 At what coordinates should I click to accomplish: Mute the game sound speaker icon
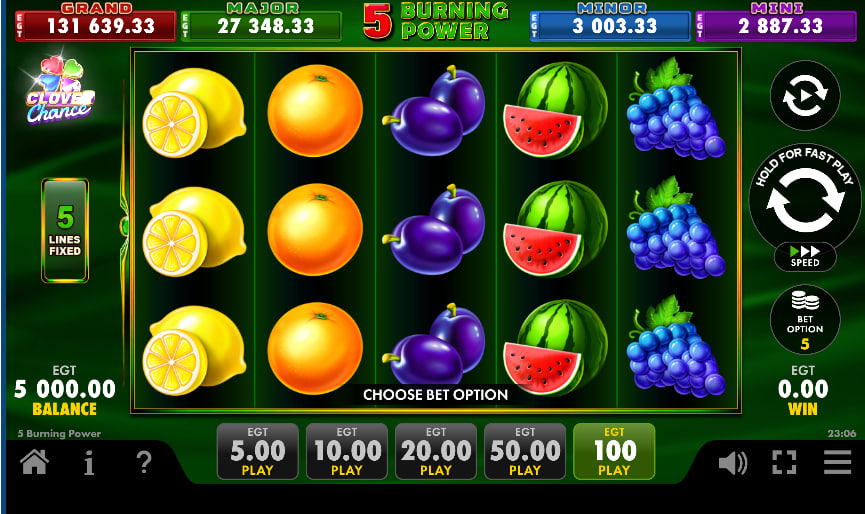[733, 462]
